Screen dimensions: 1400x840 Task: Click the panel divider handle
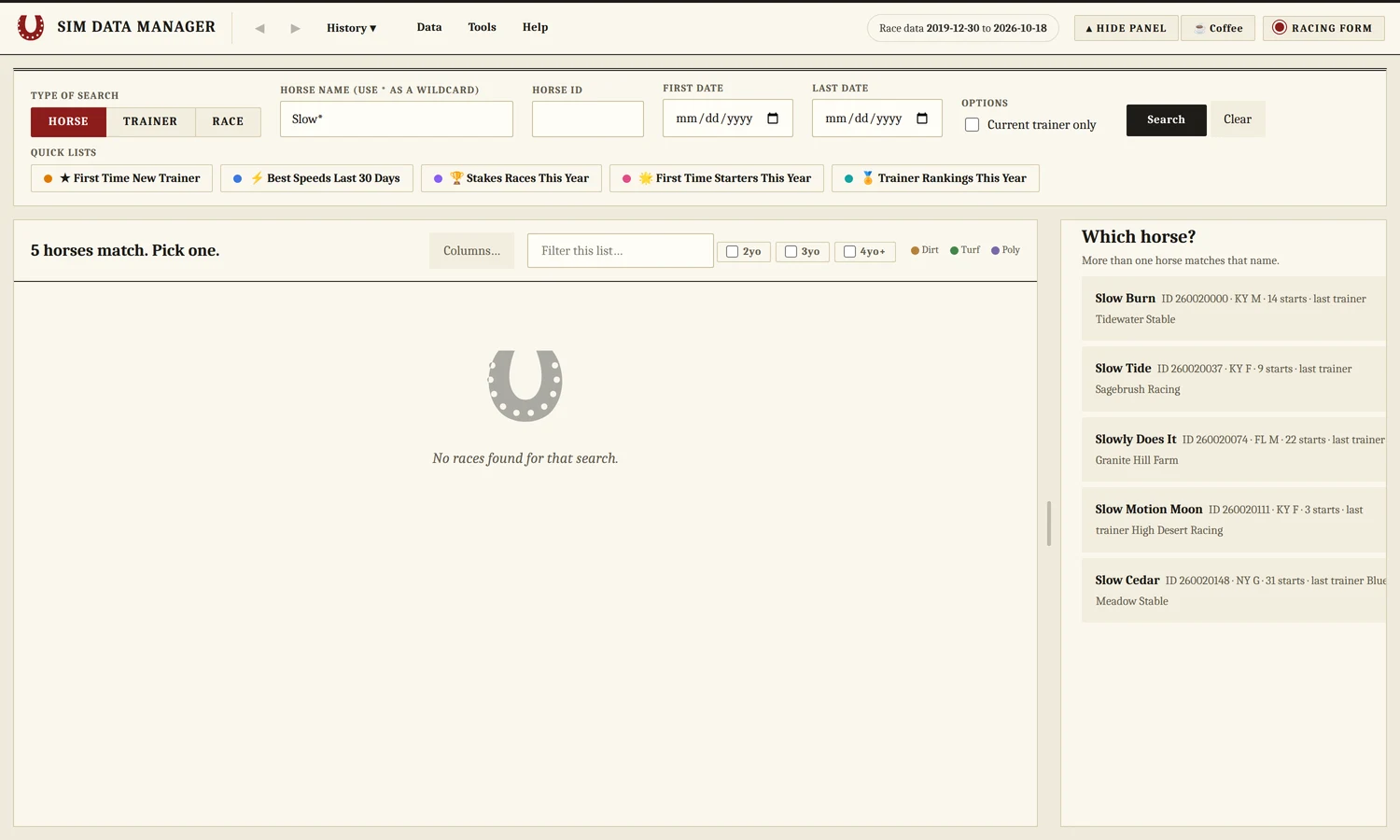[x=1049, y=524]
